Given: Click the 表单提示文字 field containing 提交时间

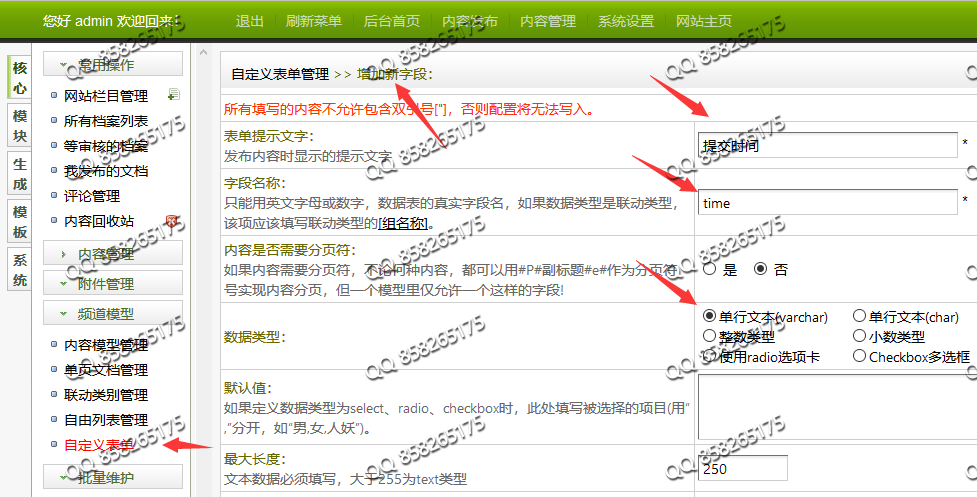Looking at the screenshot, I should tap(827, 145).
